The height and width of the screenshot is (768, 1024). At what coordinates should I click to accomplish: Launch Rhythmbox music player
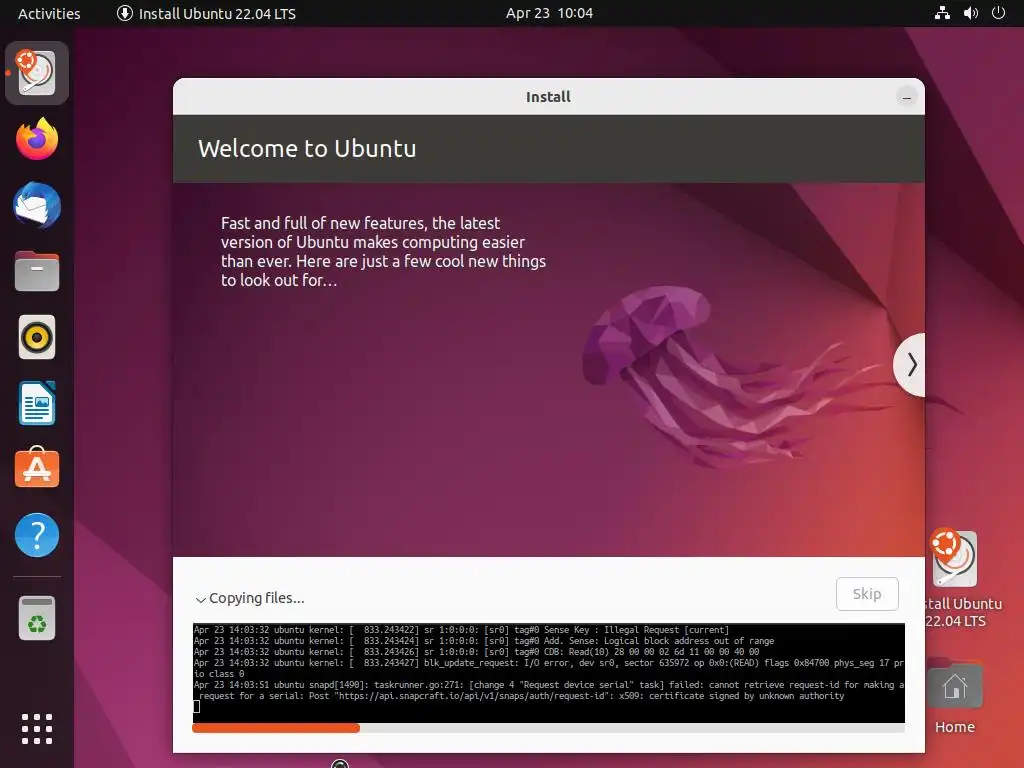tap(37, 338)
